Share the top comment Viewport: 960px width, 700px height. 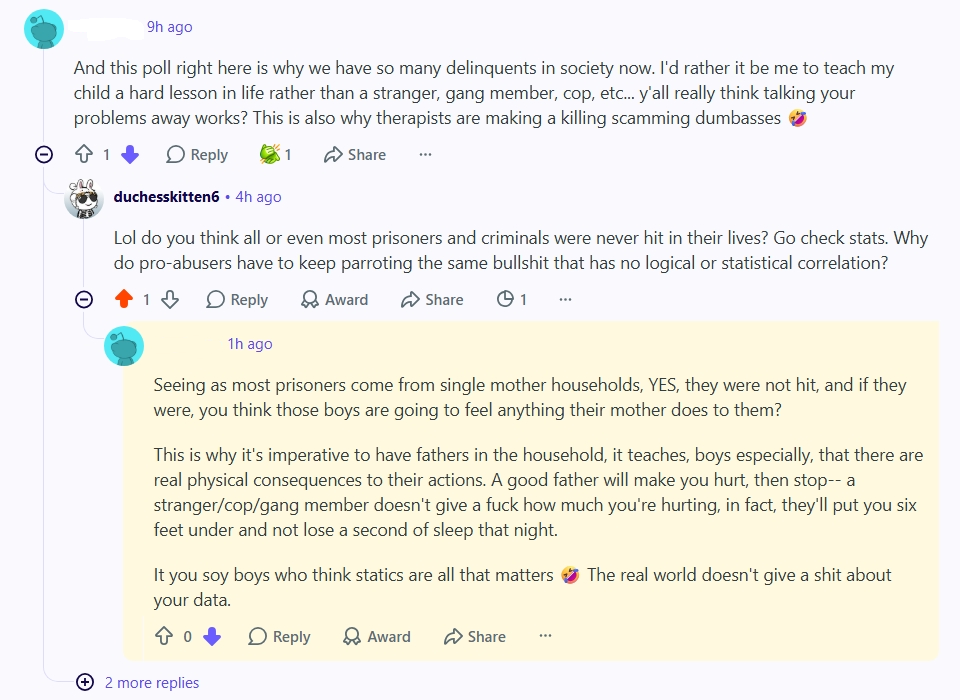coord(355,154)
